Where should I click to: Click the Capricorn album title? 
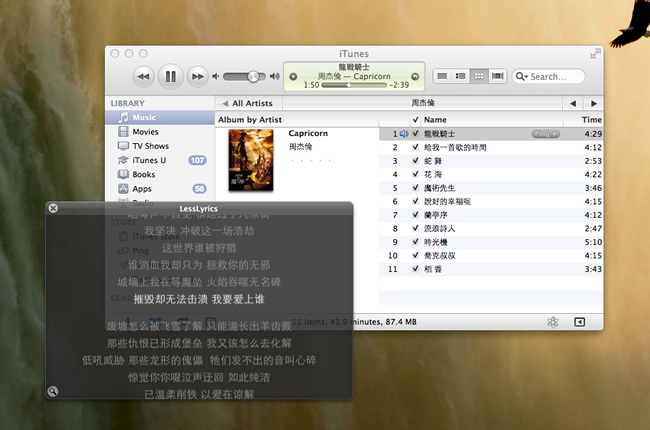(x=308, y=134)
